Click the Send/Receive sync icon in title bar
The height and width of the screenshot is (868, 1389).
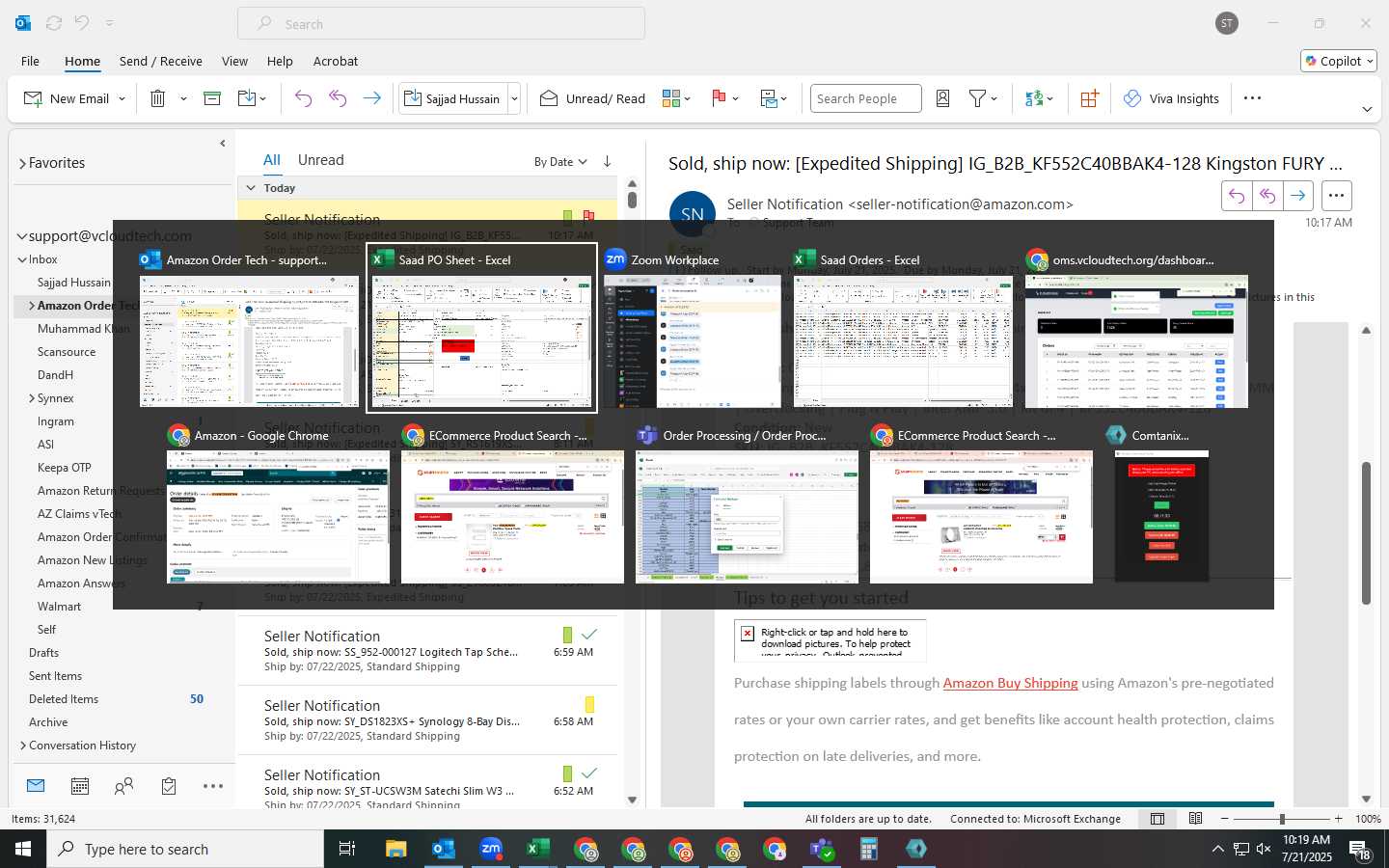(54, 23)
